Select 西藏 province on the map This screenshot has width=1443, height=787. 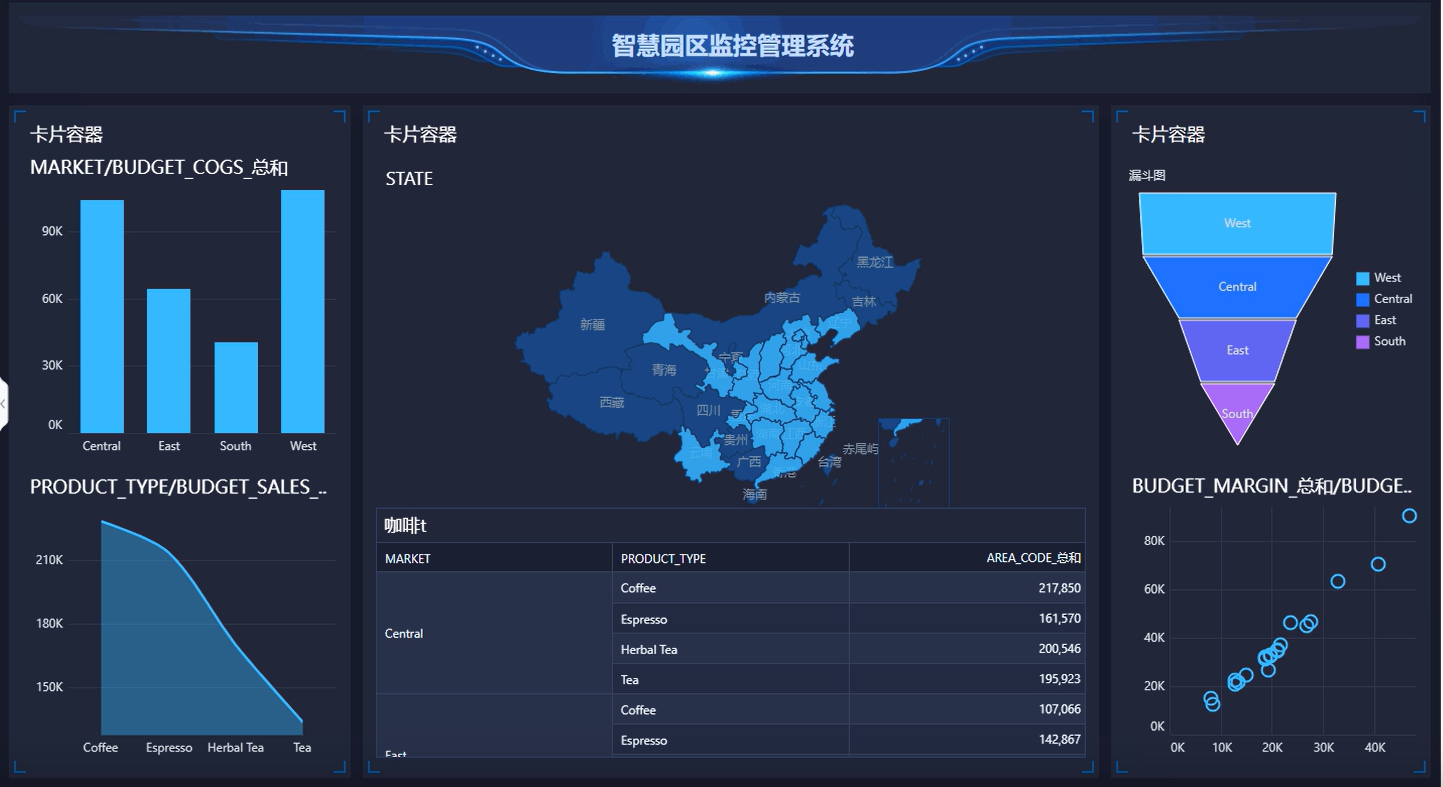pyautogui.click(x=611, y=402)
